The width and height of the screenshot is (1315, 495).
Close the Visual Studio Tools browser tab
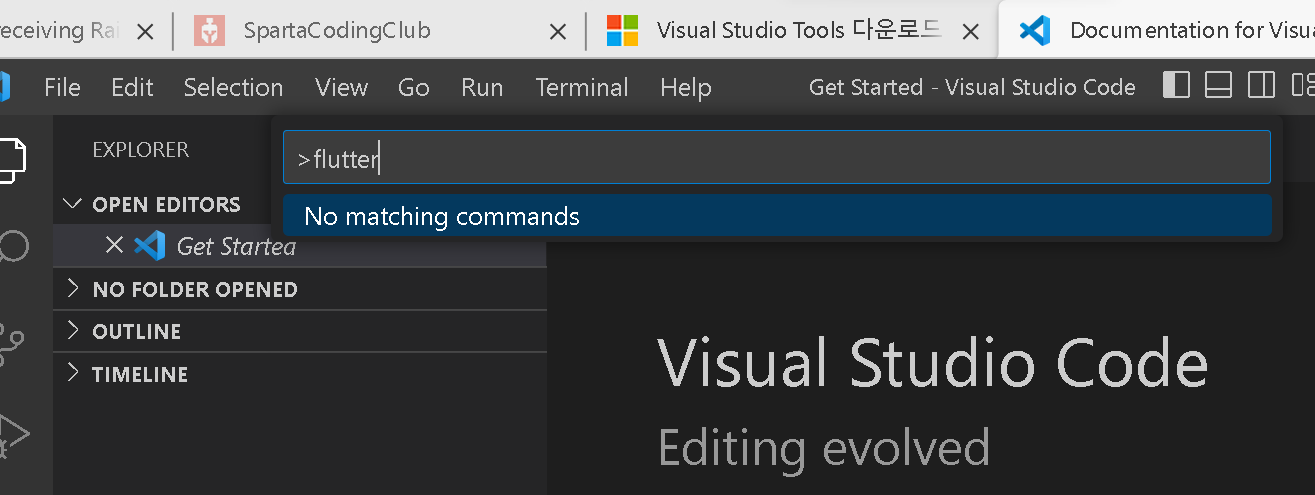click(x=970, y=32)
